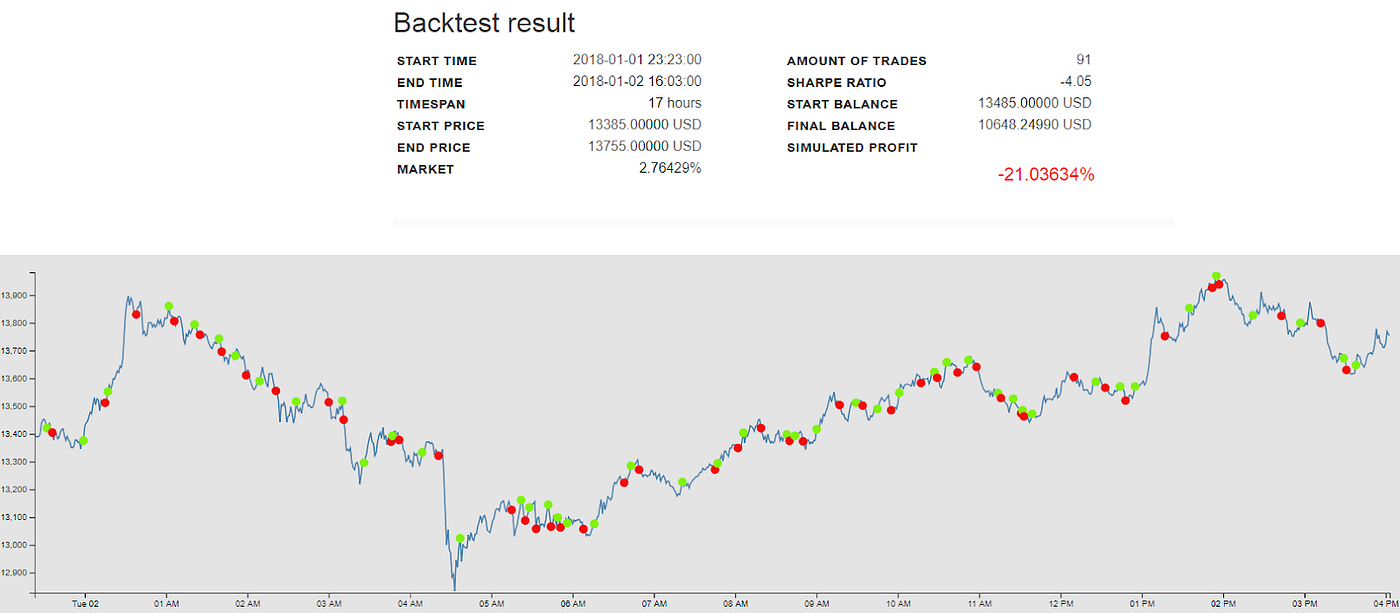Click the MARKET percentage 2.76429%
The height and width of the screenshot is (613, 1400).
point(672,168)
